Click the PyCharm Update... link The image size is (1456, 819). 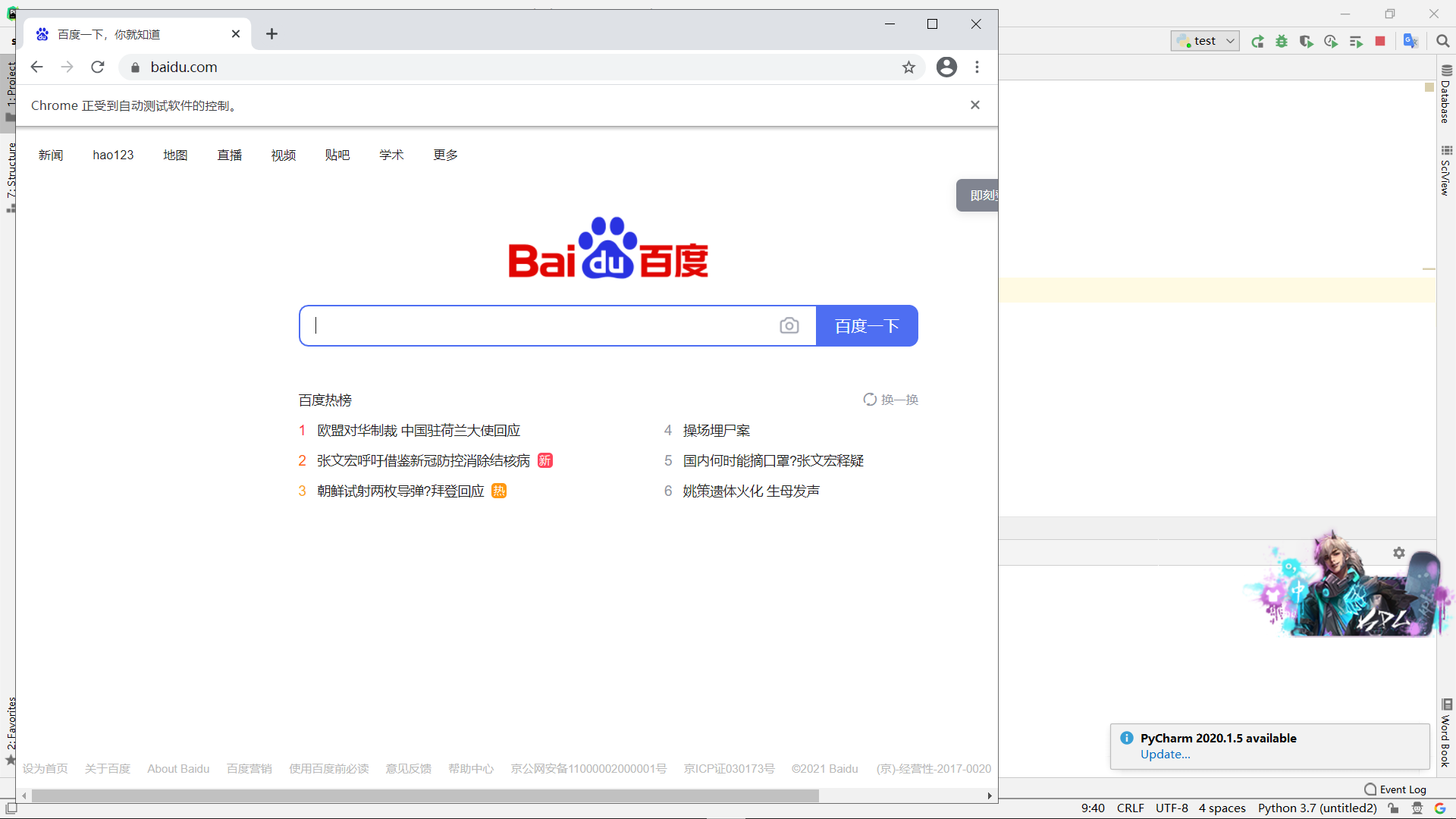point(1165,755)
